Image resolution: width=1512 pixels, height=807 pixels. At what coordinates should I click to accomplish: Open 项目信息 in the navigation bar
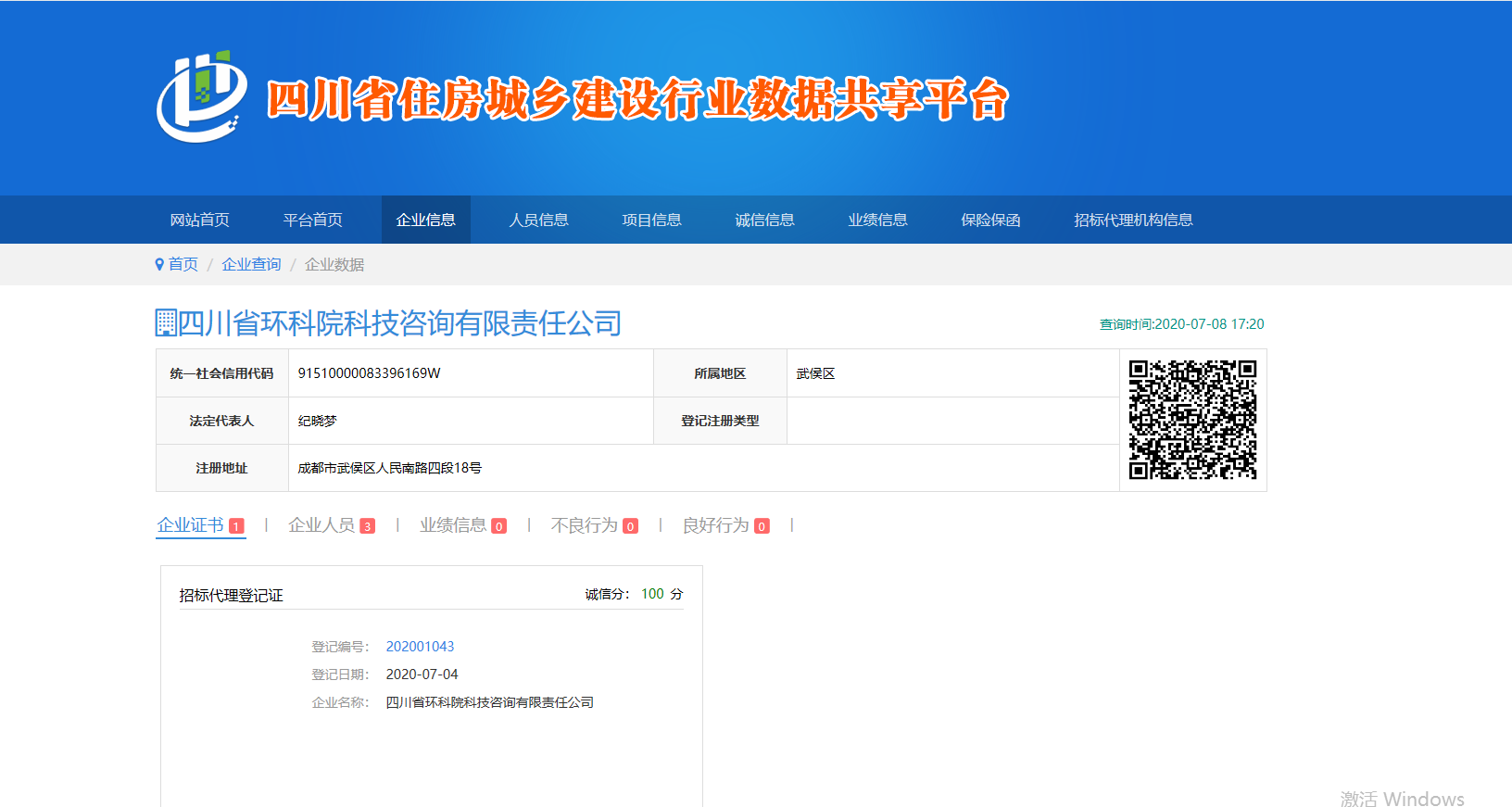tap(651, 220)
